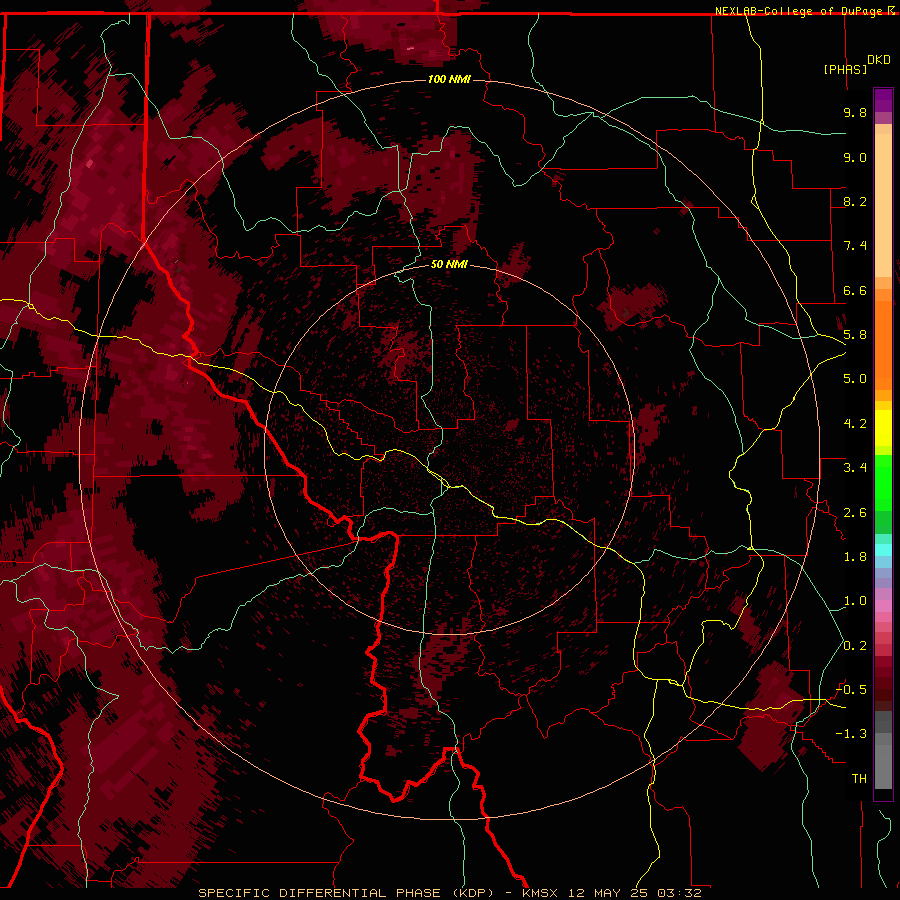Click the bright green segment of the color bar
The width and height of the screenshot is (900, 900).
coord(883,482)
